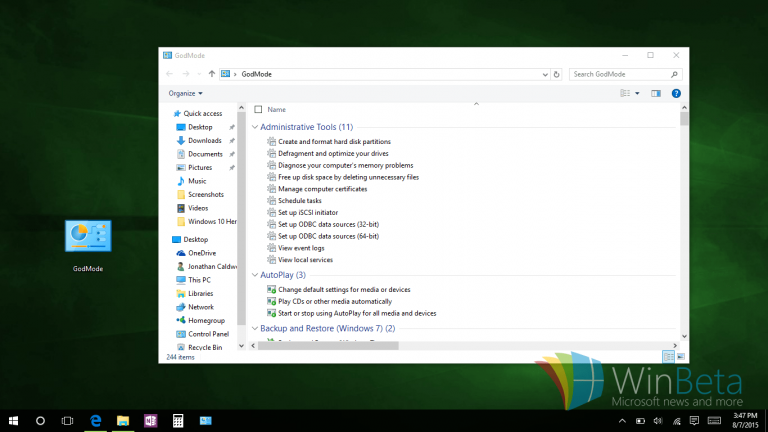This screenshot has width=768, height=432.
Task: Select OneDrive in navigation pane
Action: click(x=202, y=253)
